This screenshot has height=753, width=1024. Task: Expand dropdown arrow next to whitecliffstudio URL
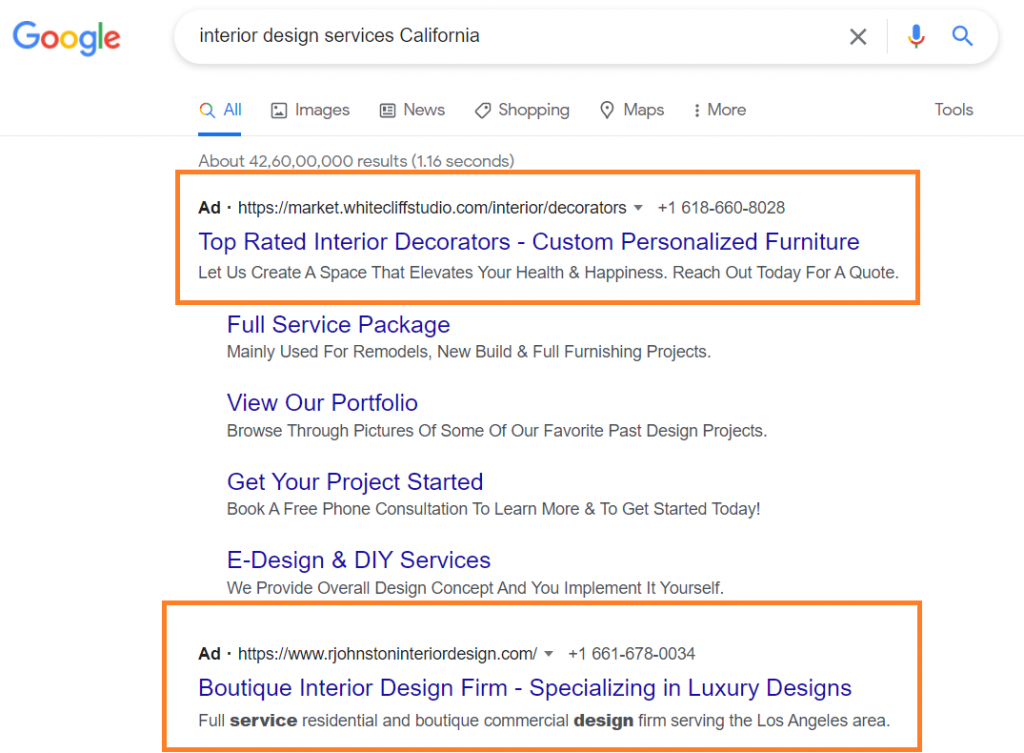(638, 208)
